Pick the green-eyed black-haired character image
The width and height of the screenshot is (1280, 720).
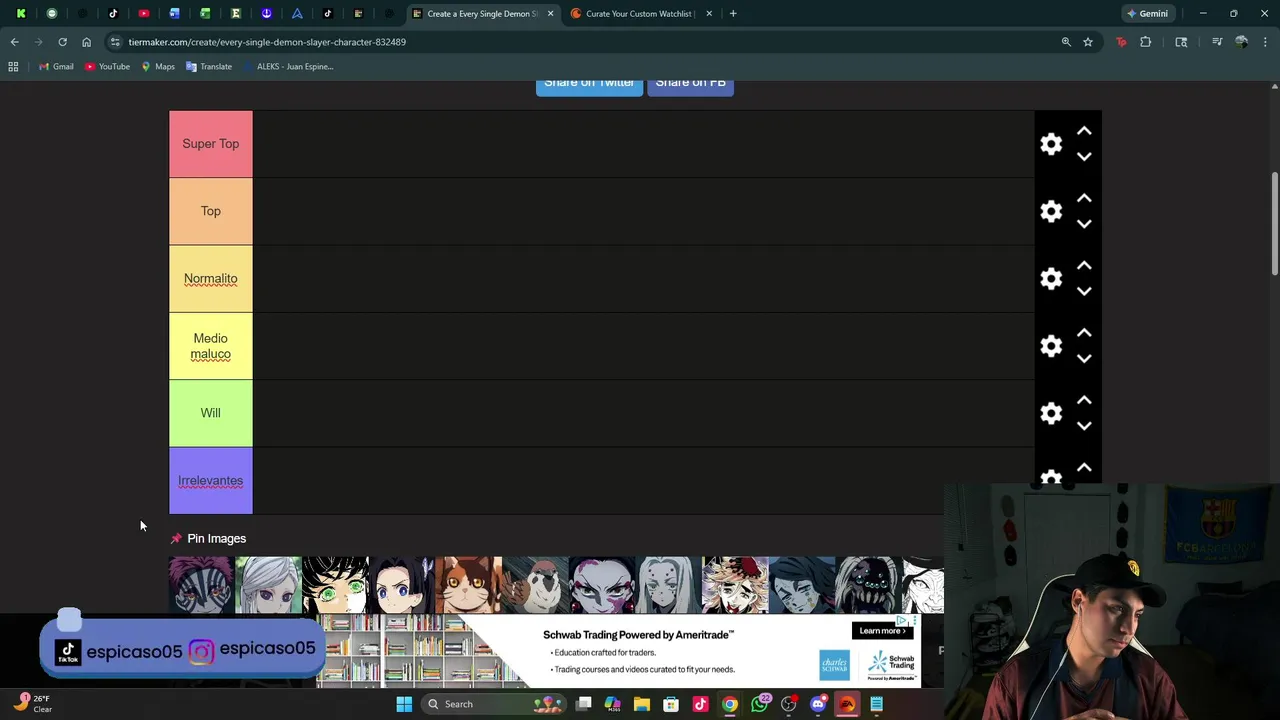[335, 585]
